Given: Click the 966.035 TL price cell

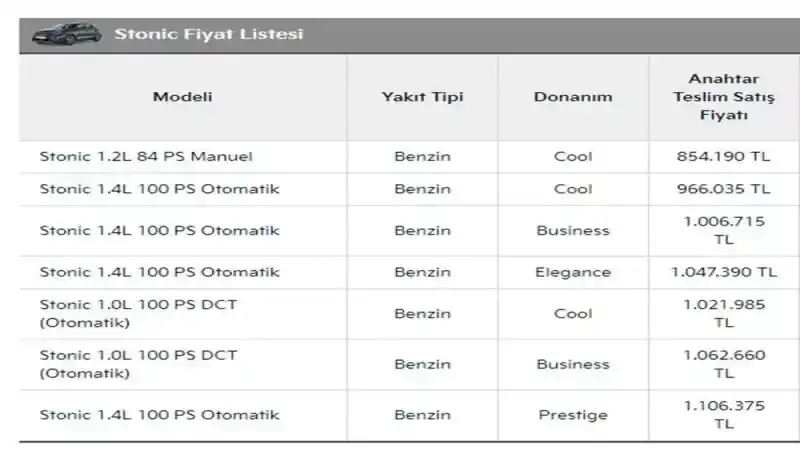Looking at the screenshot, I should (723, 189).
